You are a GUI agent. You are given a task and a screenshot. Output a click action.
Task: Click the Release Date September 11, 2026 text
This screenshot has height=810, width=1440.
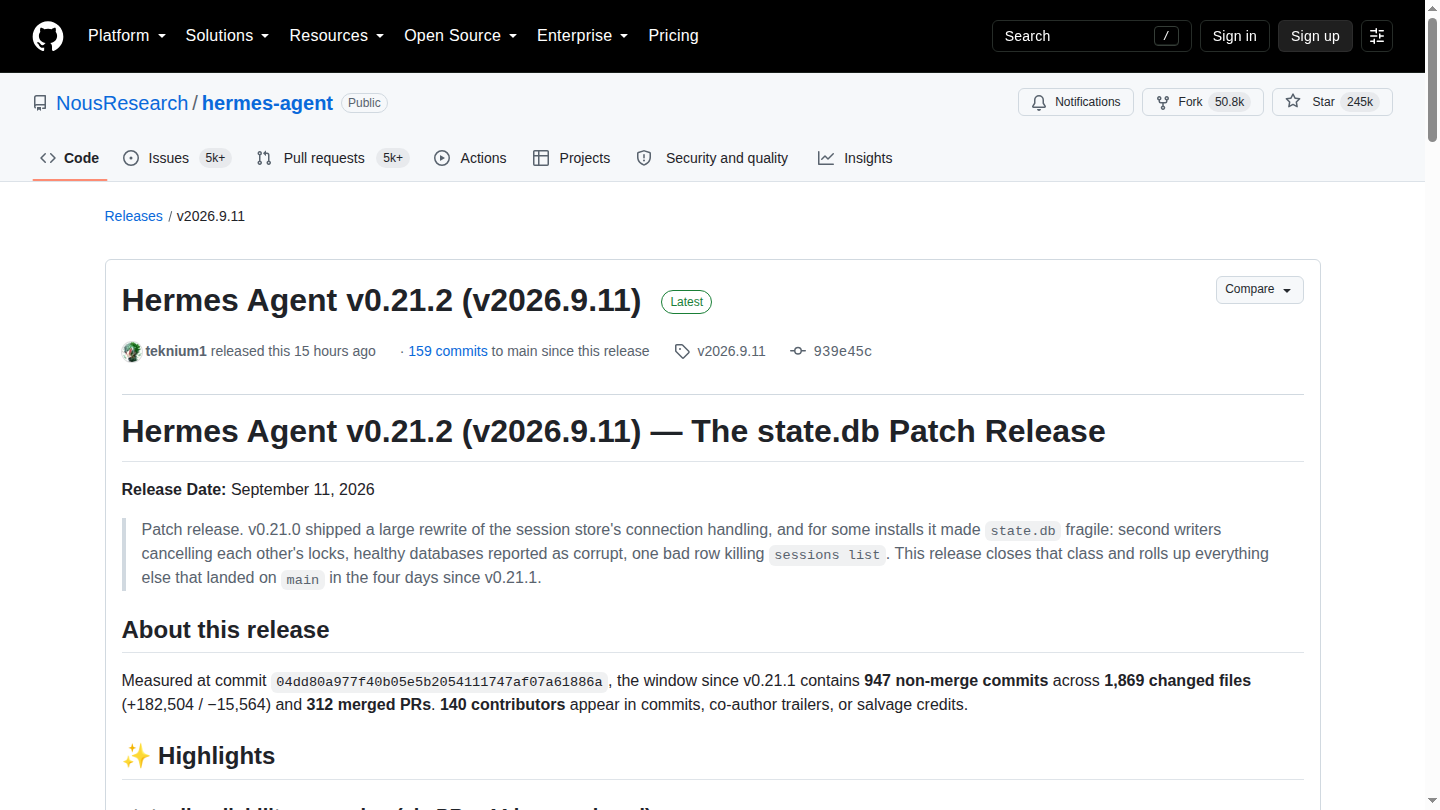point(248,489)
